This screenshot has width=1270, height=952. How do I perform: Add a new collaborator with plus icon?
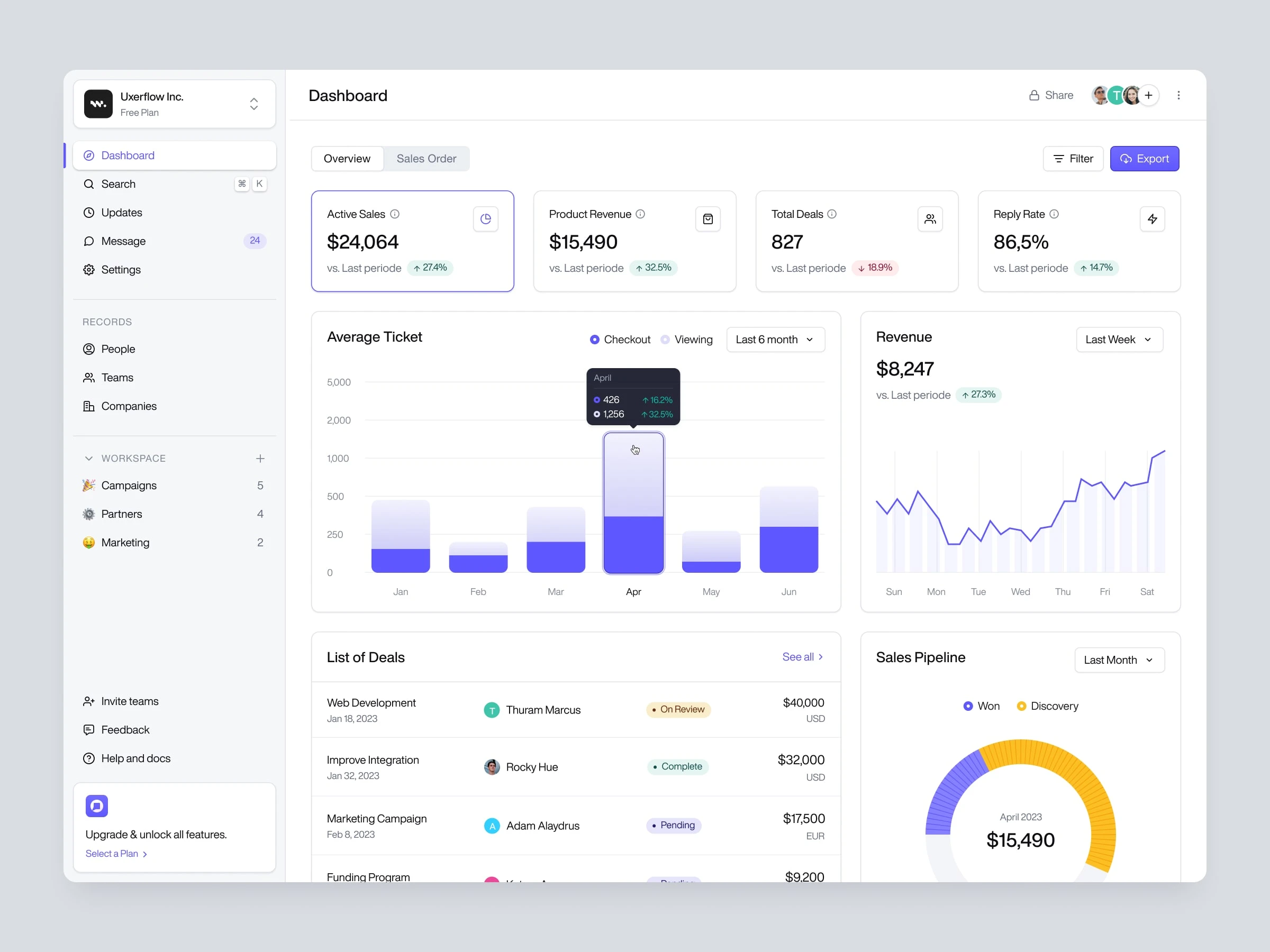[1148, 95]
